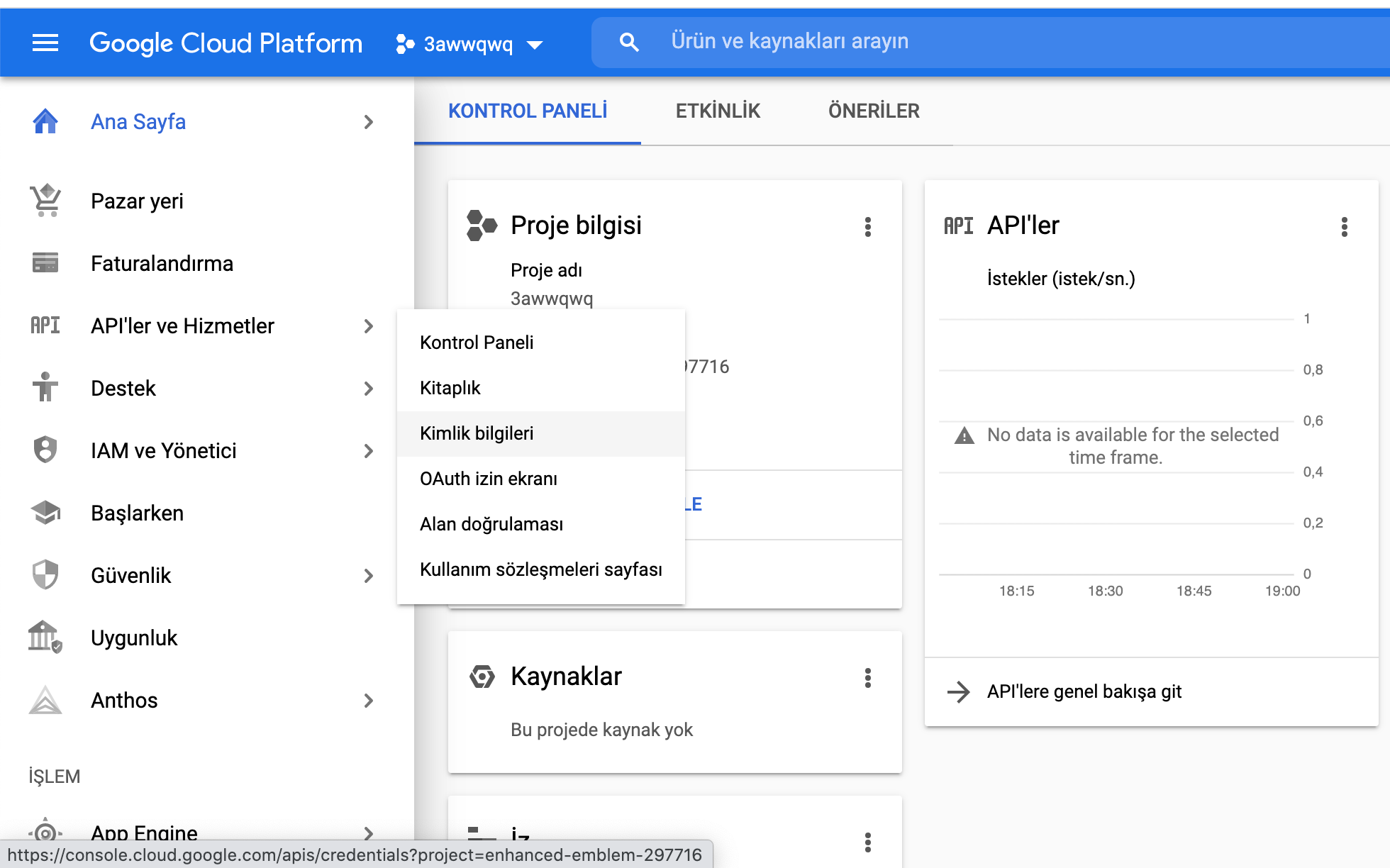Click the Güvenlik shield icon
This screenshot has height=868, width=1390.
point(45,575)
